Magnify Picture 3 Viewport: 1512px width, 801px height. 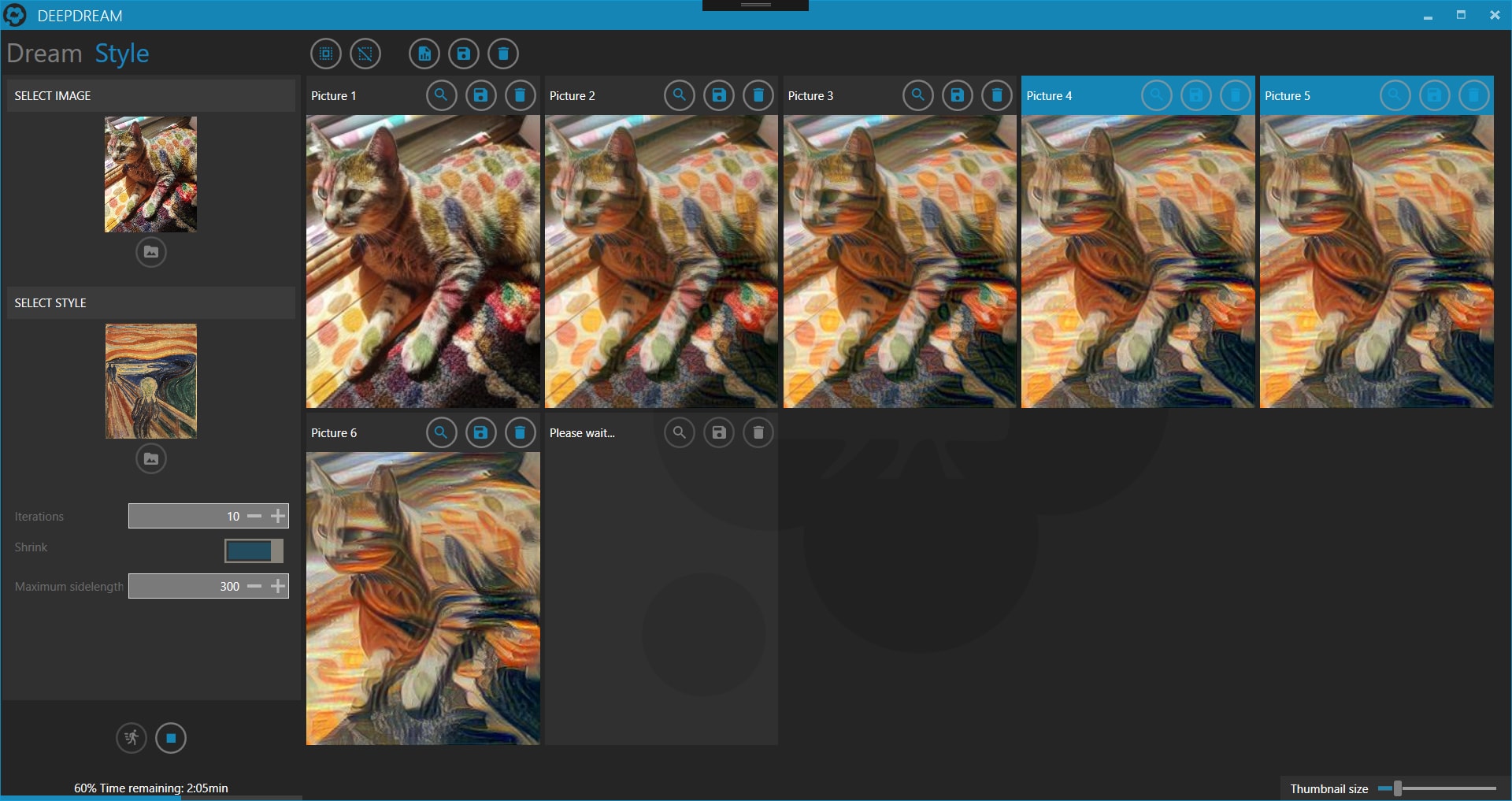tap(918, 95)
